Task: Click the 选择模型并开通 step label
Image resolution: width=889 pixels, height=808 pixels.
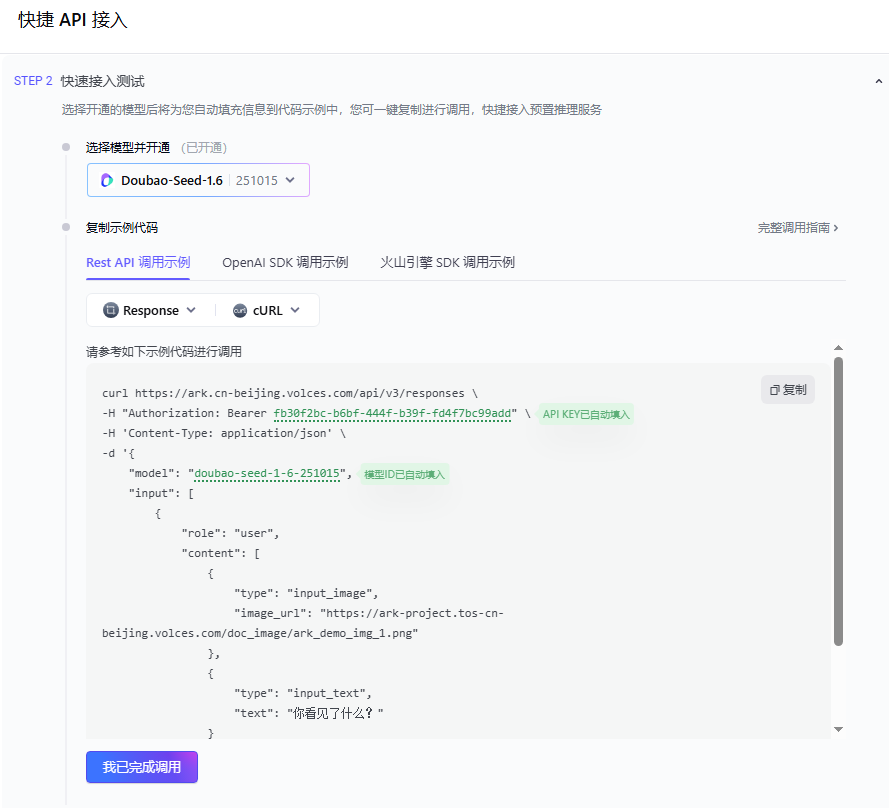Action: (128, 147)
